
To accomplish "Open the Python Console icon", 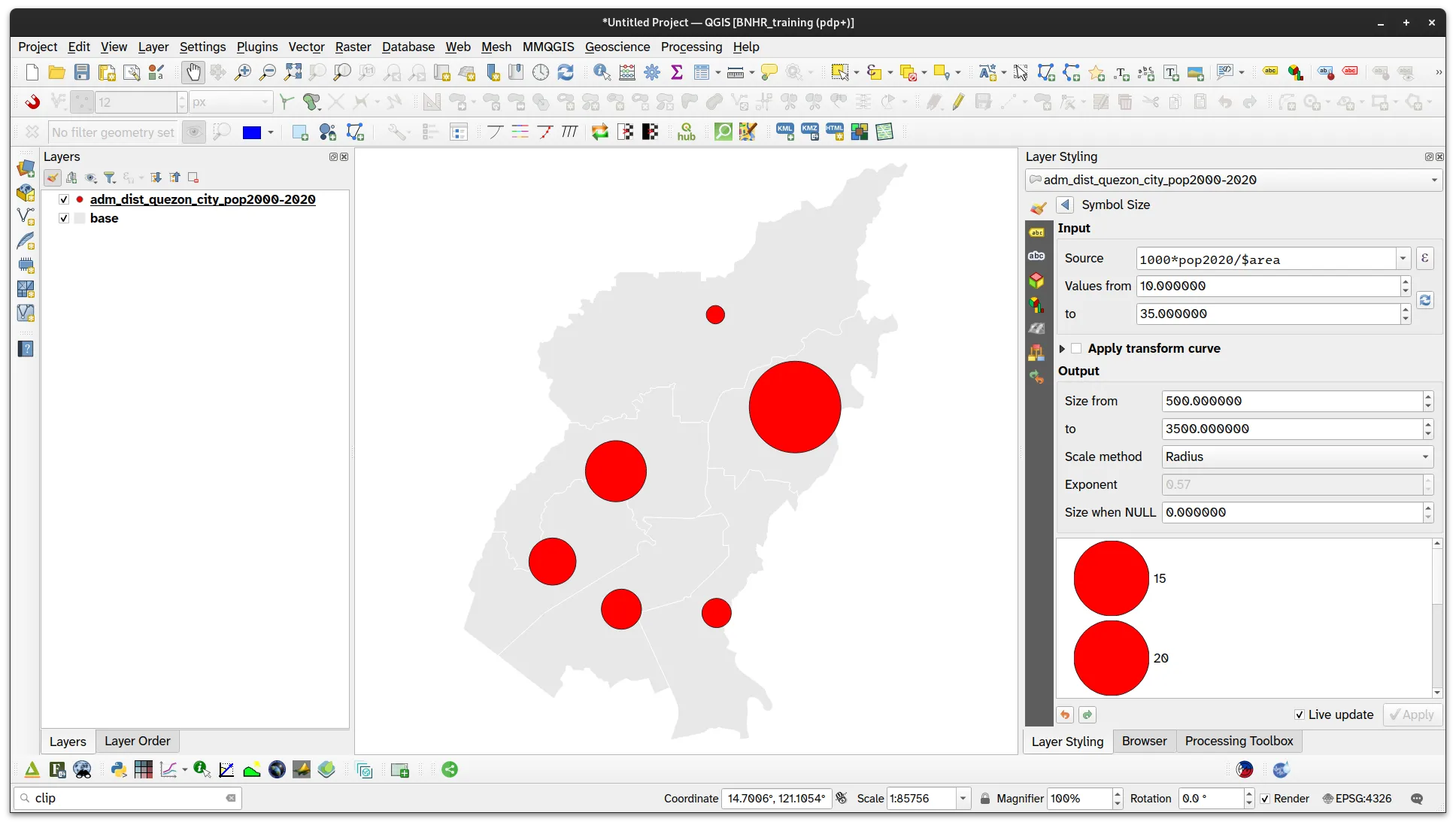I will click(x=118, y=769).
